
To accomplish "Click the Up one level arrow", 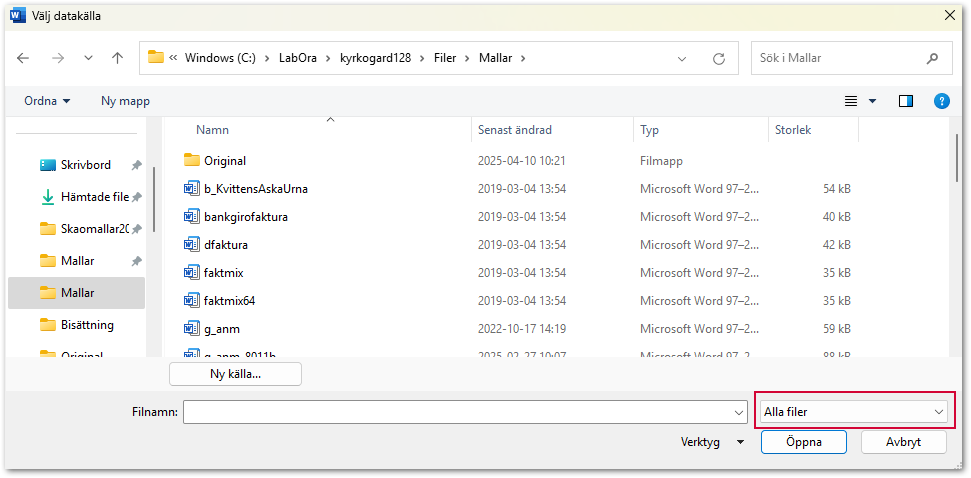I will tap(117, 58).
